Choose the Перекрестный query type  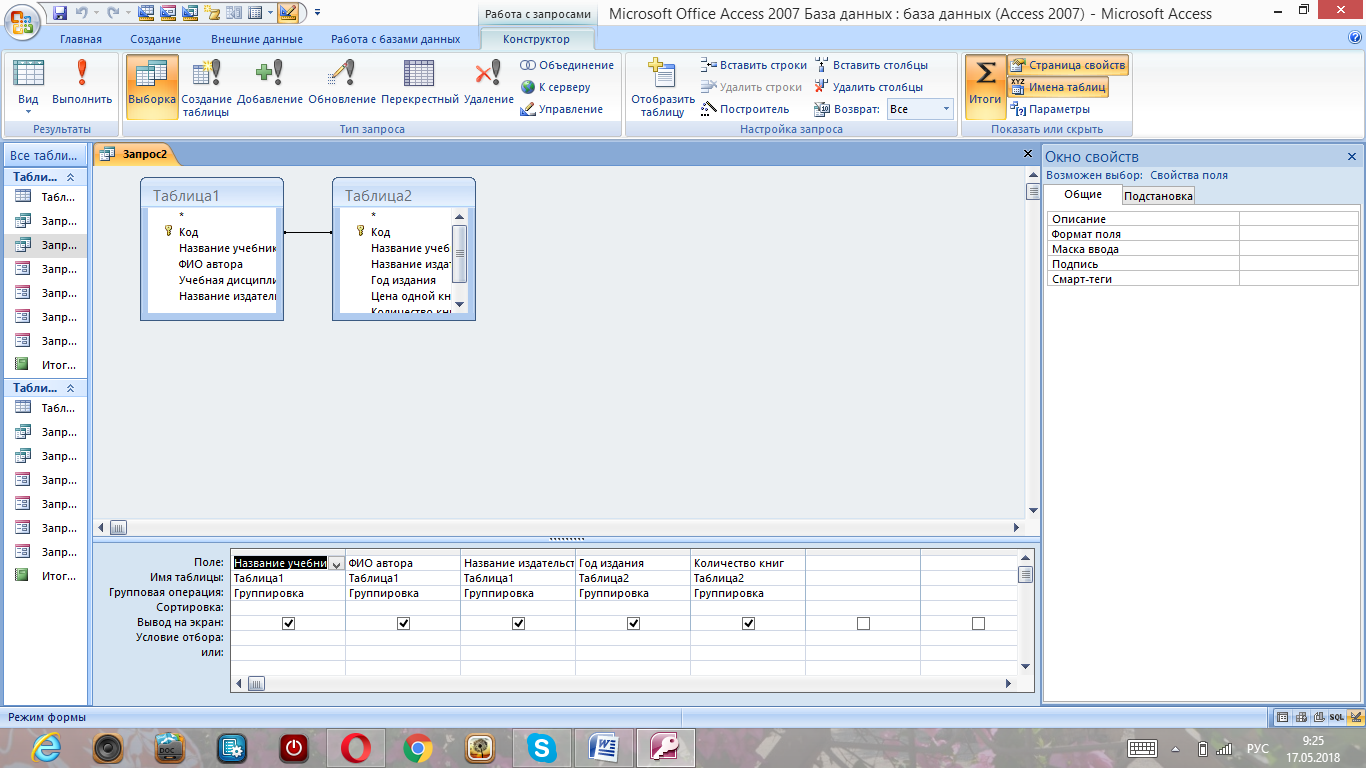coord(420,82)
